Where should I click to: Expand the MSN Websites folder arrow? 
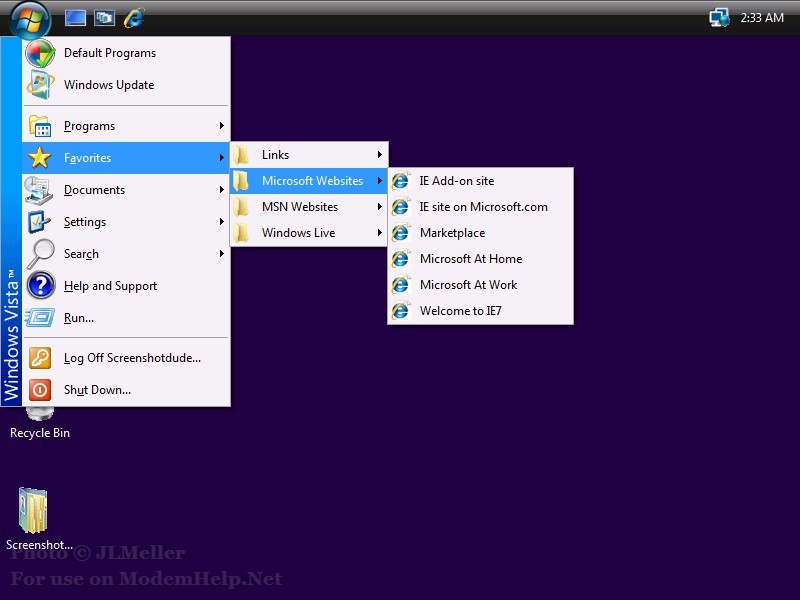380,207
